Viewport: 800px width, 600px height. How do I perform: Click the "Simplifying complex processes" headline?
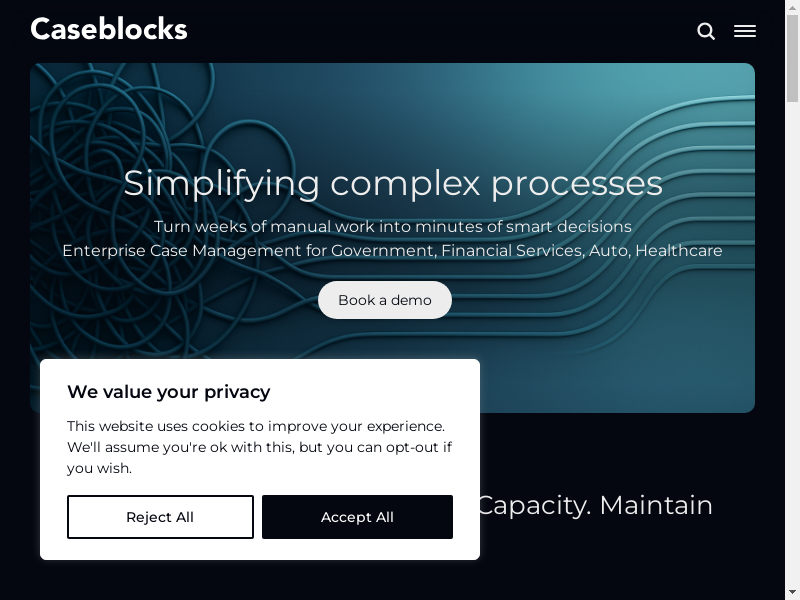click(x=393, y=183)
